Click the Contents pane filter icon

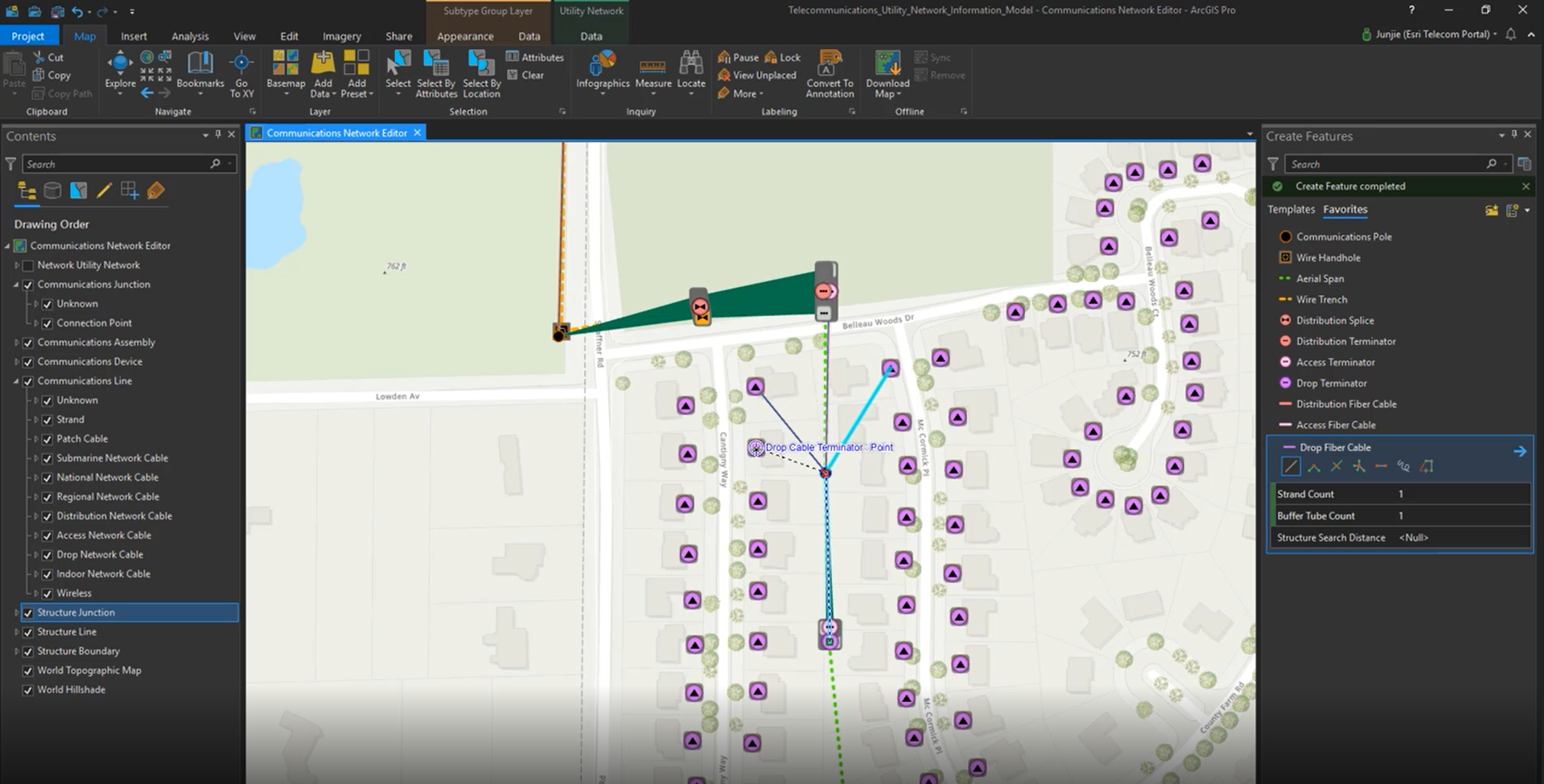tap(10, 164)
